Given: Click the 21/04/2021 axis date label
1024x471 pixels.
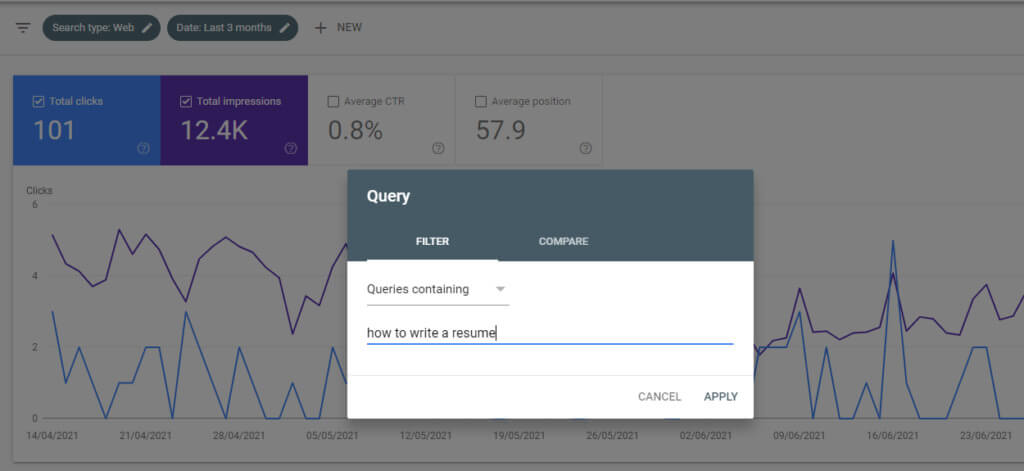Looking at the screenshot, I should [145, 435].
